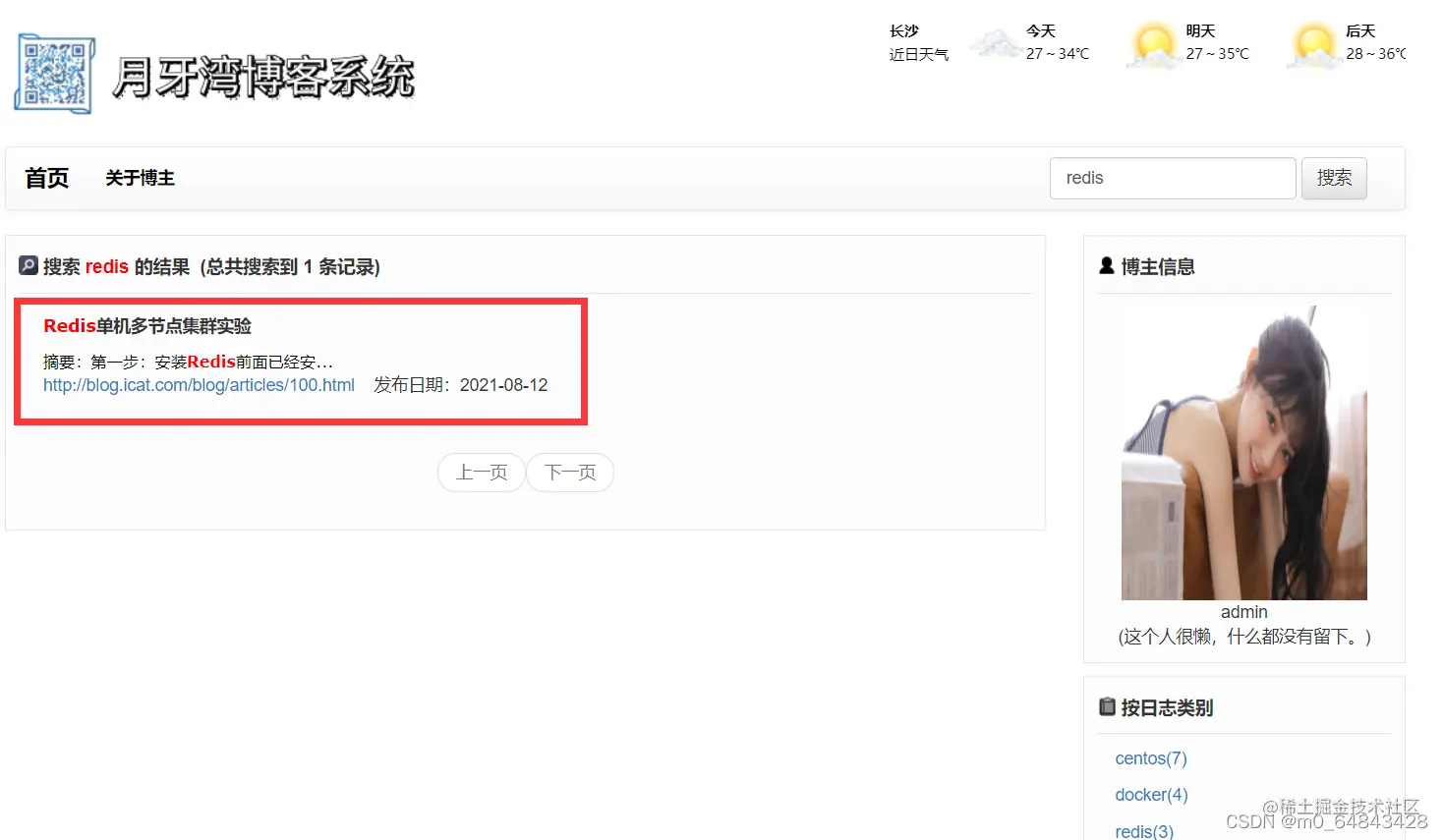The height and width of the screenshot is (840, 1443).
Task: Click the cloudy weather icon for 今天
Action: (x=995, y=42)
